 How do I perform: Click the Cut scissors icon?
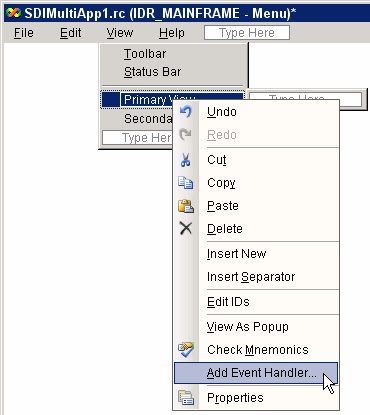(x=186, y=160)
